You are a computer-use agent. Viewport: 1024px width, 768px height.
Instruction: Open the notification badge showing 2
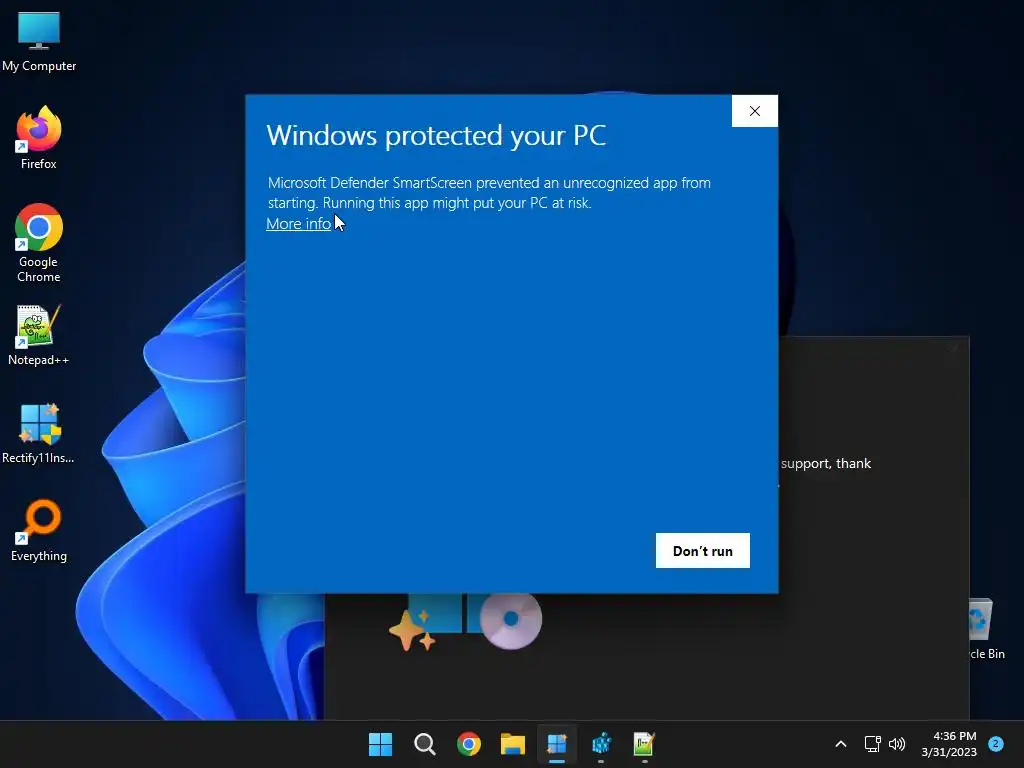pos(996,744)
